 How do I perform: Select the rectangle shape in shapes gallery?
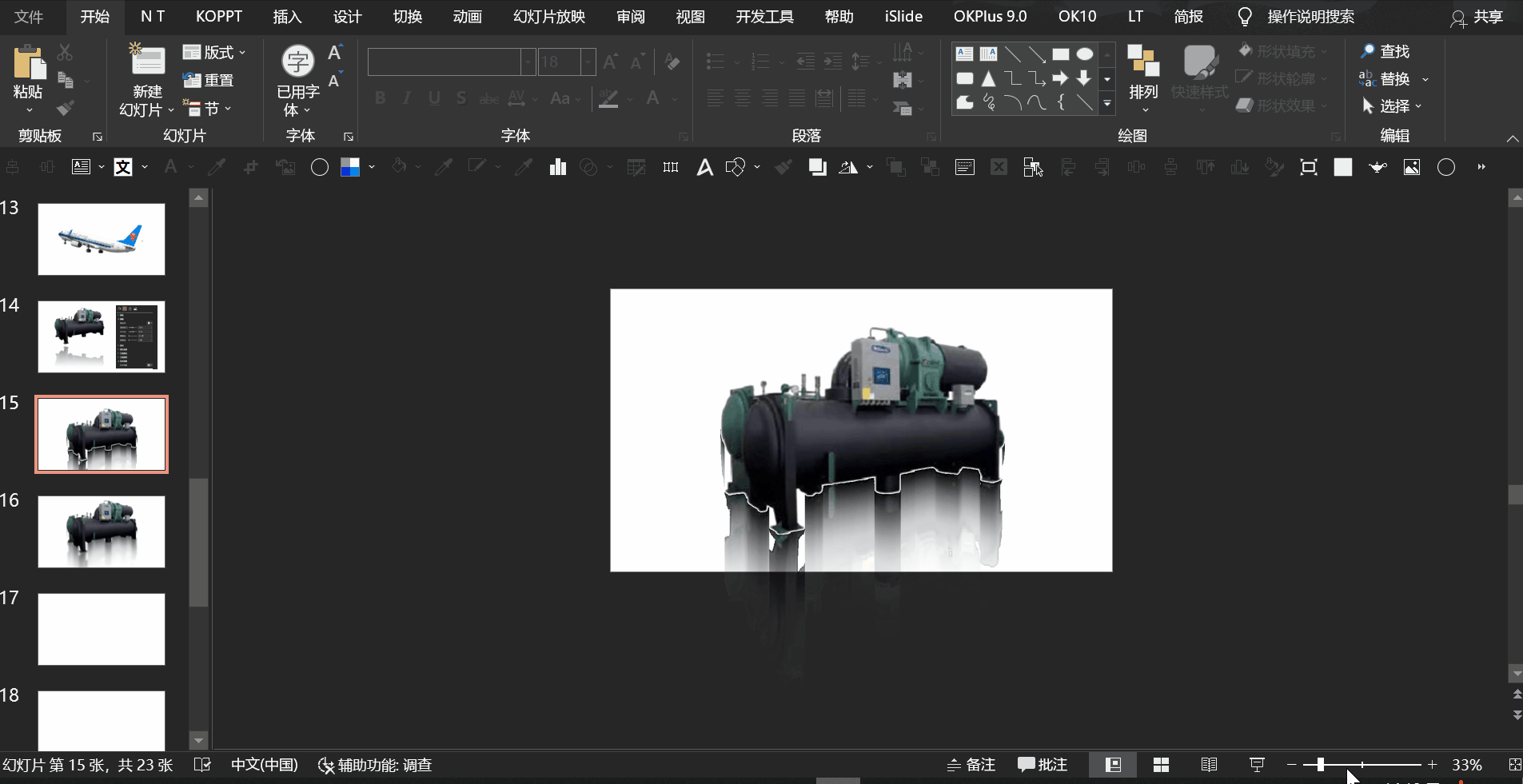click(1060, 54)
